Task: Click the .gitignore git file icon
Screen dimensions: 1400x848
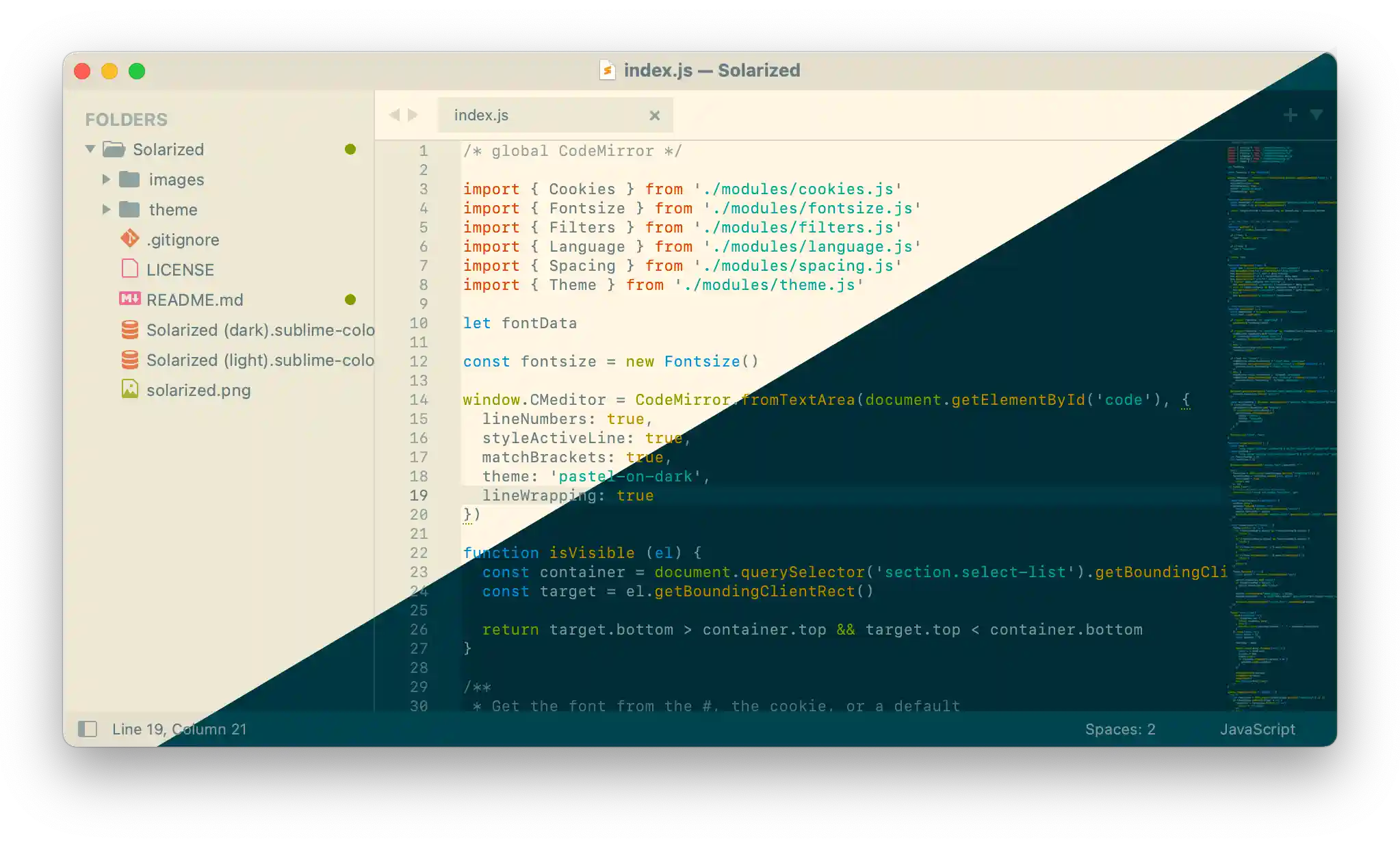Action: pyautogui.click(x=130, y=239)
